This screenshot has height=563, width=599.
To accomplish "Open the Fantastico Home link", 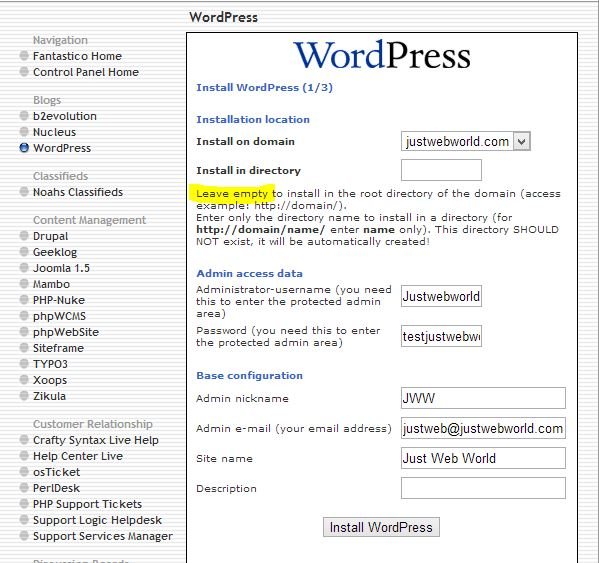I will [77, 56].
